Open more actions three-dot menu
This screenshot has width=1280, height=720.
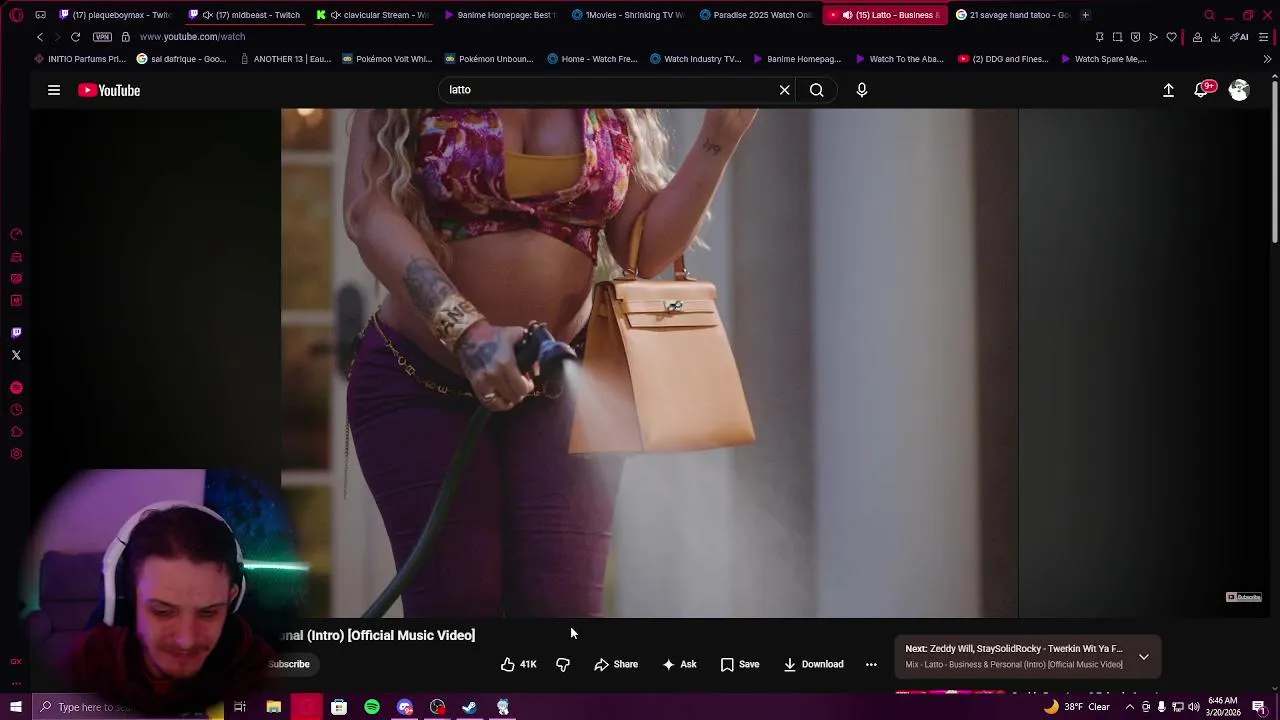click(x=871, y=664)
